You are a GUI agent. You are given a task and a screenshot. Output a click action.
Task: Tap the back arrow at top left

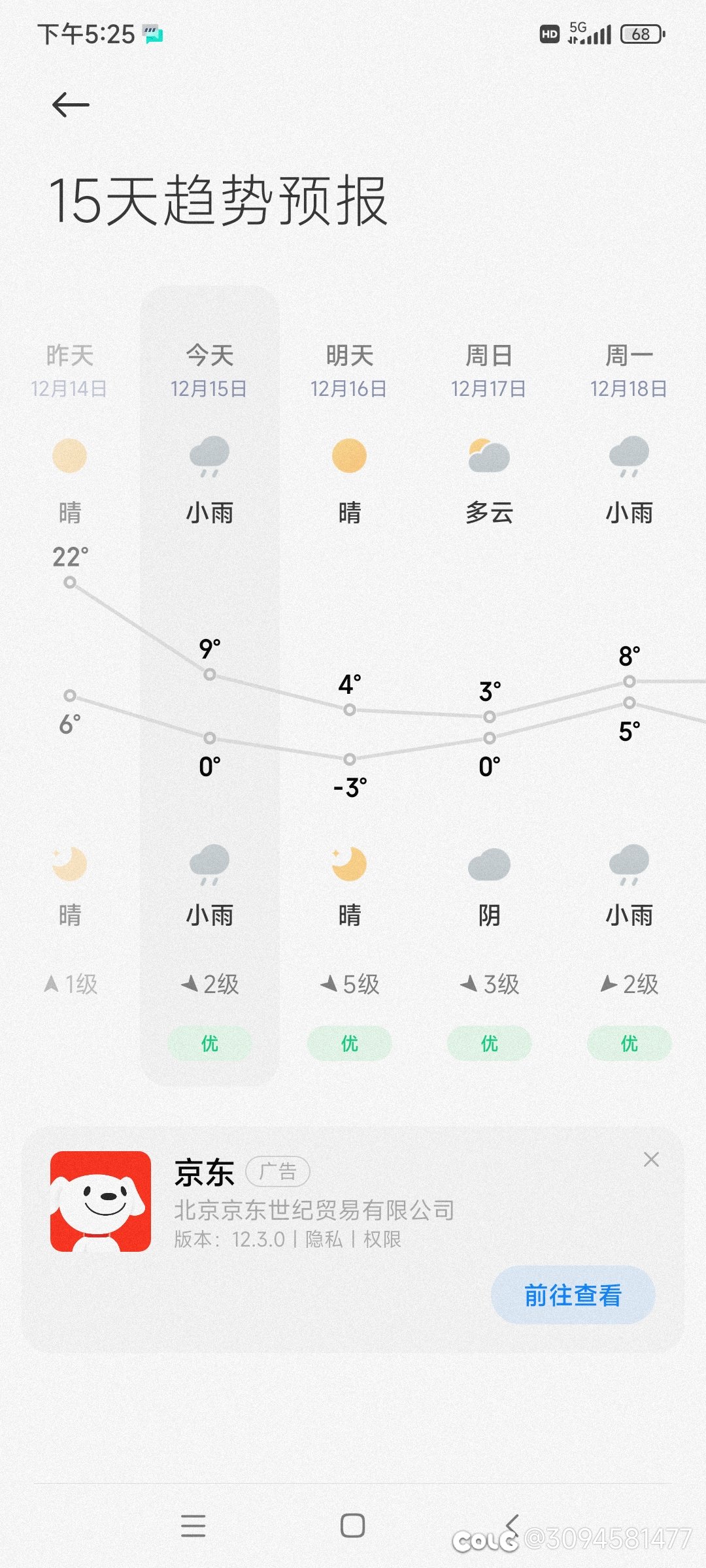[x=71, y=105]
